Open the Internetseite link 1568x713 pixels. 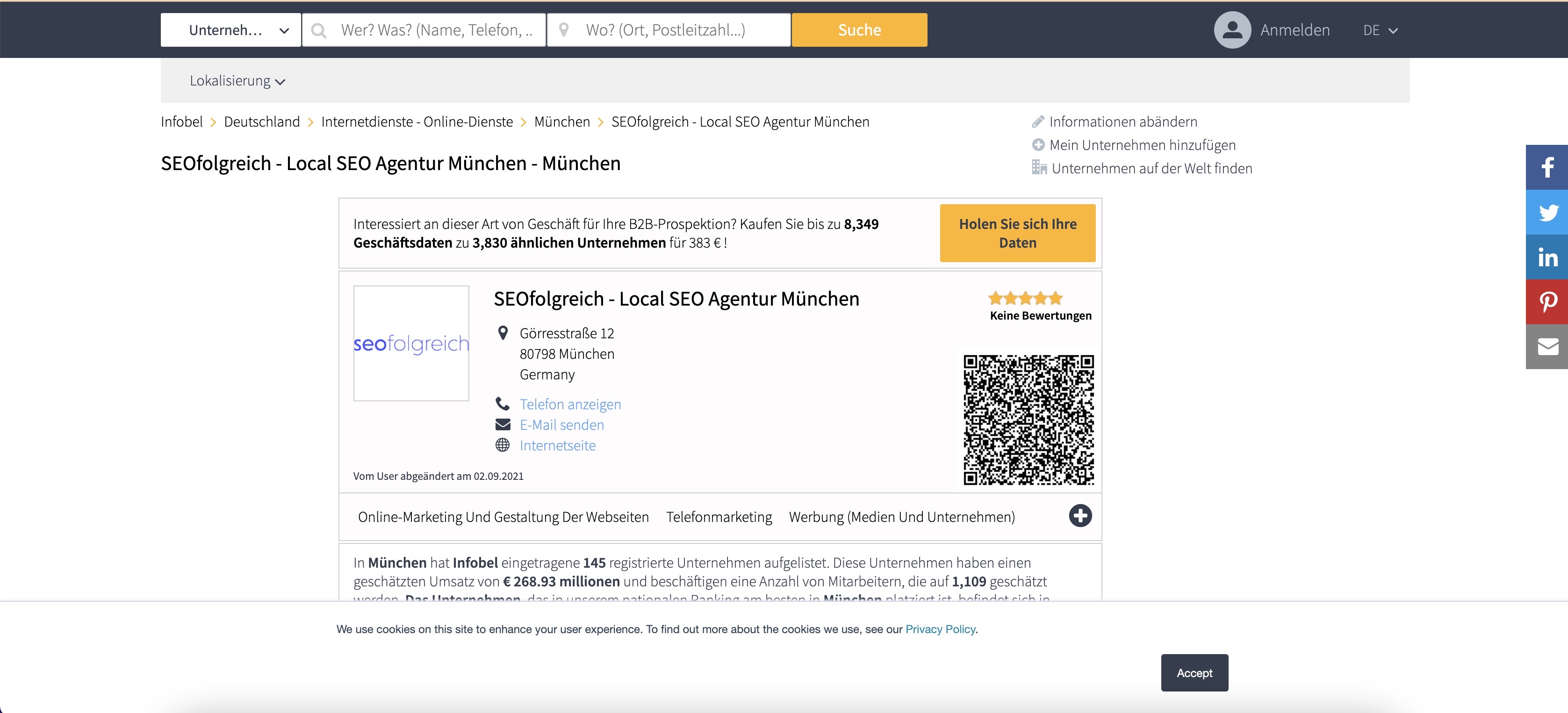tap(557, 445)
